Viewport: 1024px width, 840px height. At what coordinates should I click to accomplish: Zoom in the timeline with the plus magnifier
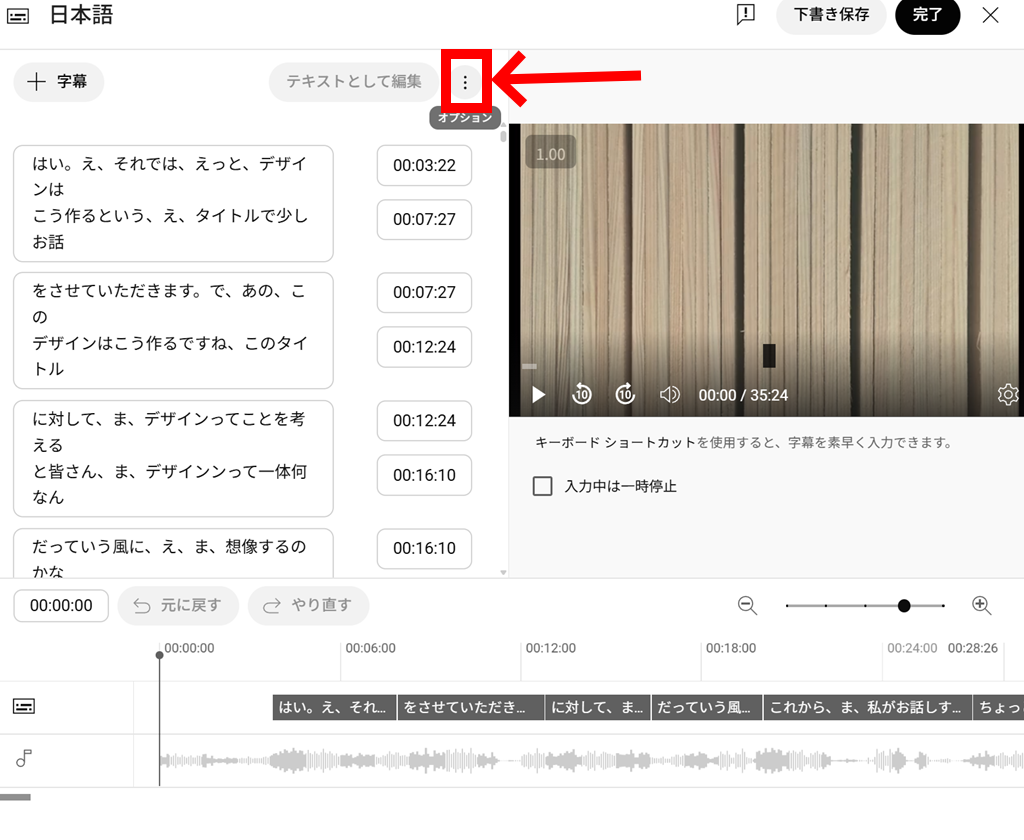coord(981,605)
